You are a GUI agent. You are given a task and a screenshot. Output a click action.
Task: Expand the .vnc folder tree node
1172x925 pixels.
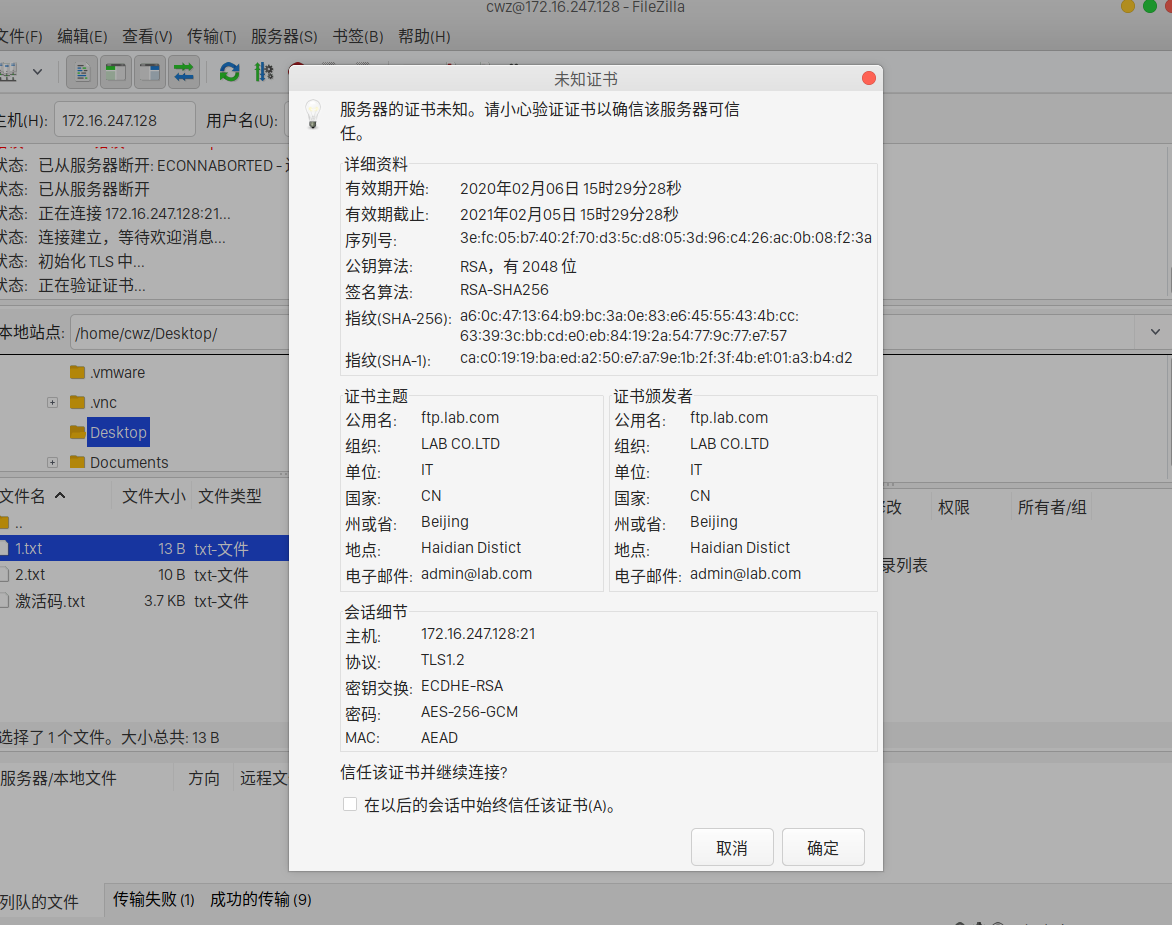(x=52, y=402)
